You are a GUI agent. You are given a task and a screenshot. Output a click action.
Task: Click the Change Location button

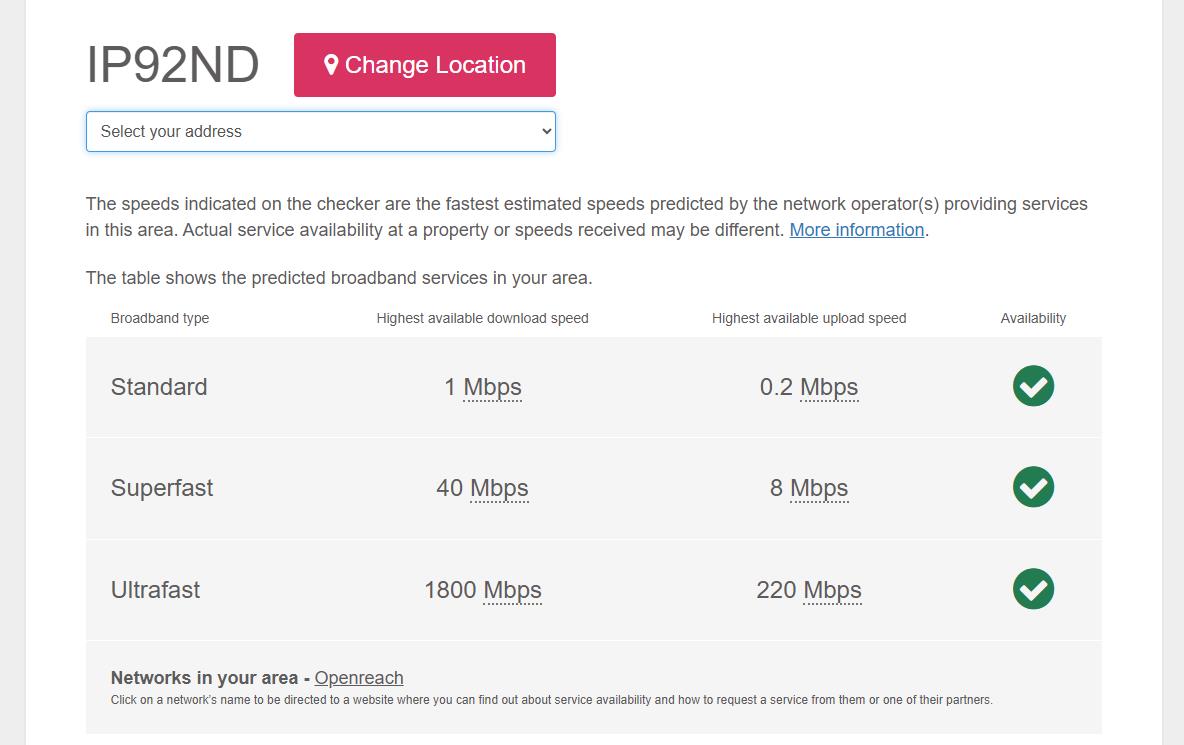[425, 65]
